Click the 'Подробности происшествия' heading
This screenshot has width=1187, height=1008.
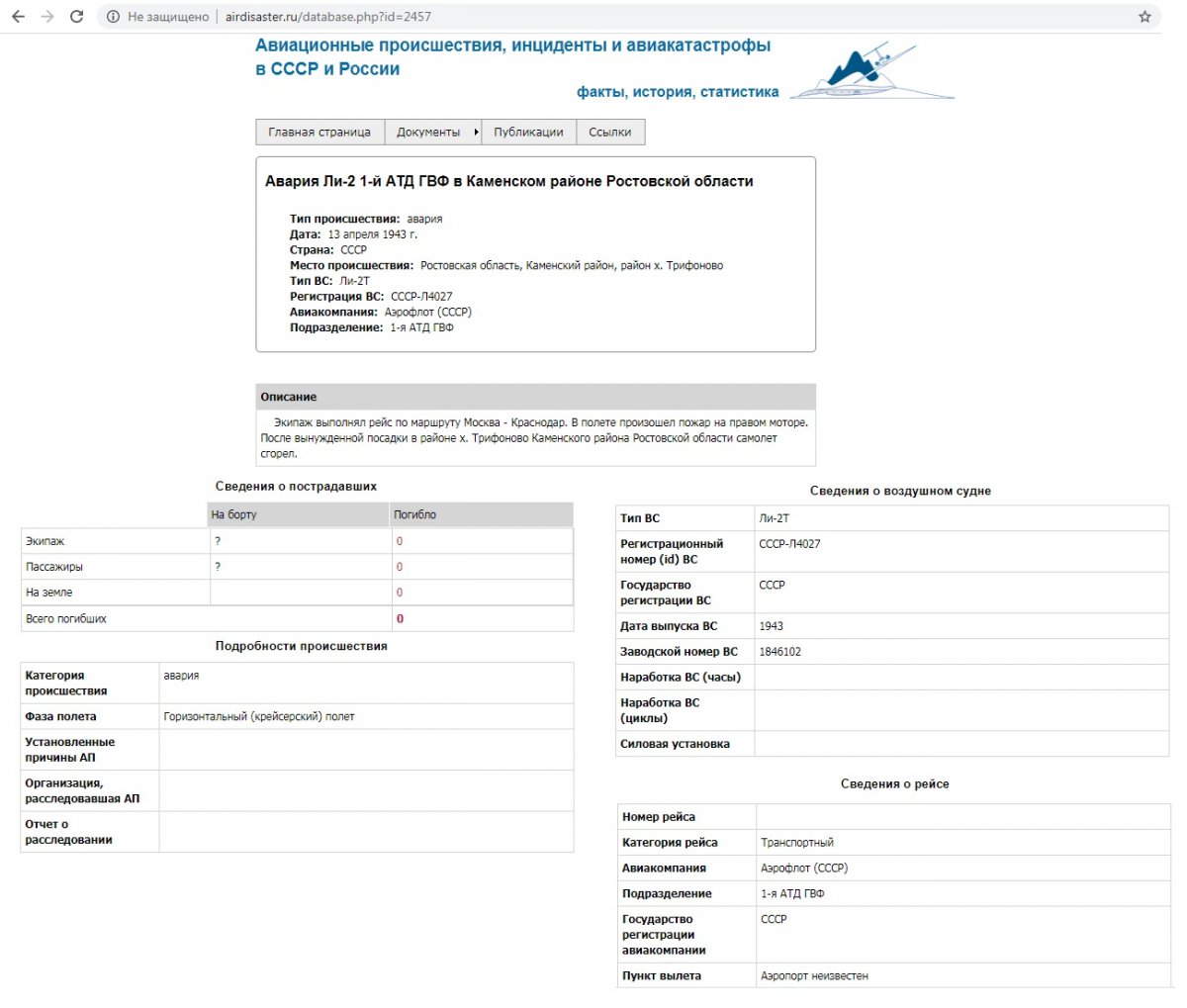pos(301,646)
